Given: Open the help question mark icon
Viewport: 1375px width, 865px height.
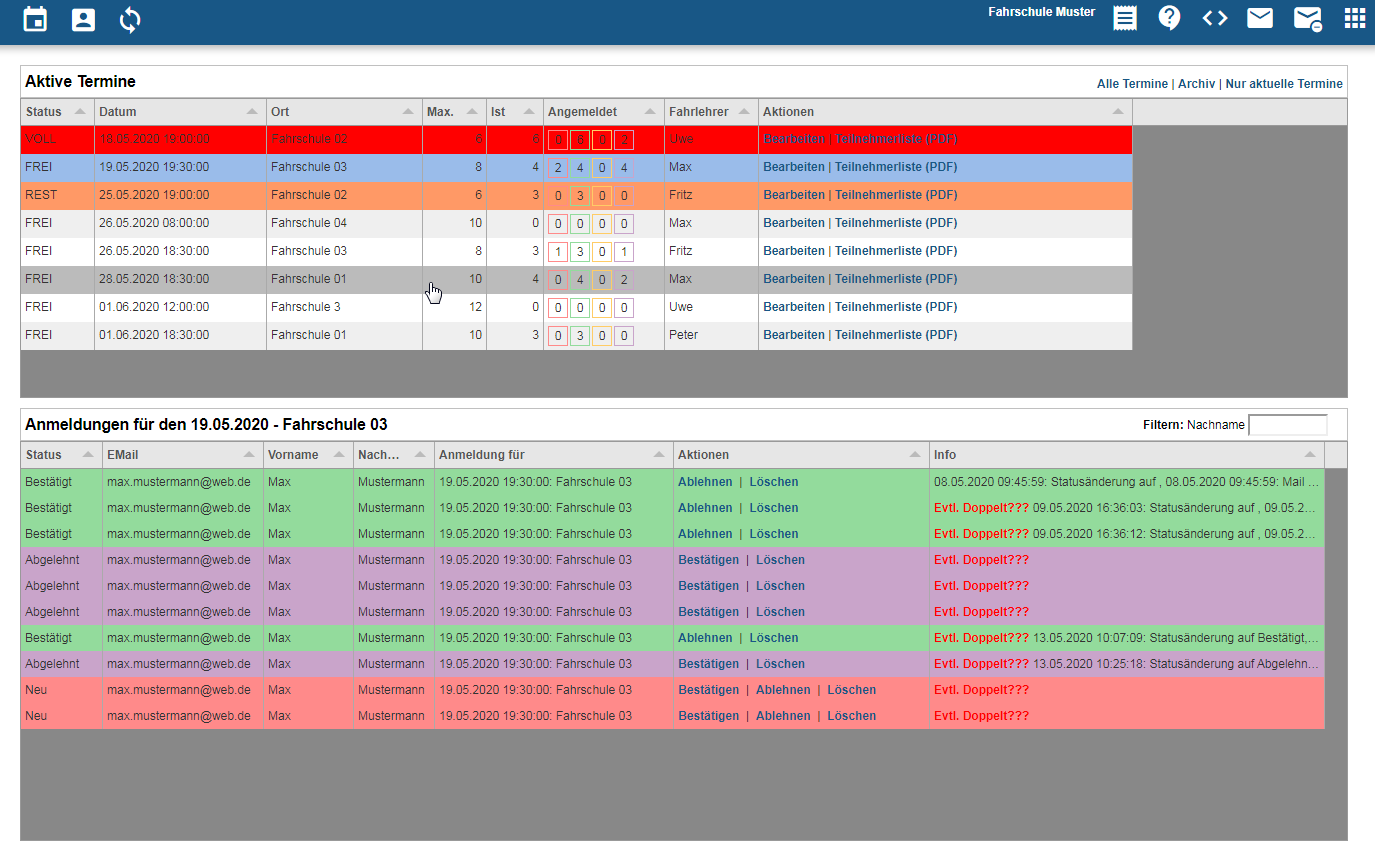Looking at the screenshot, I should 1169,18.
